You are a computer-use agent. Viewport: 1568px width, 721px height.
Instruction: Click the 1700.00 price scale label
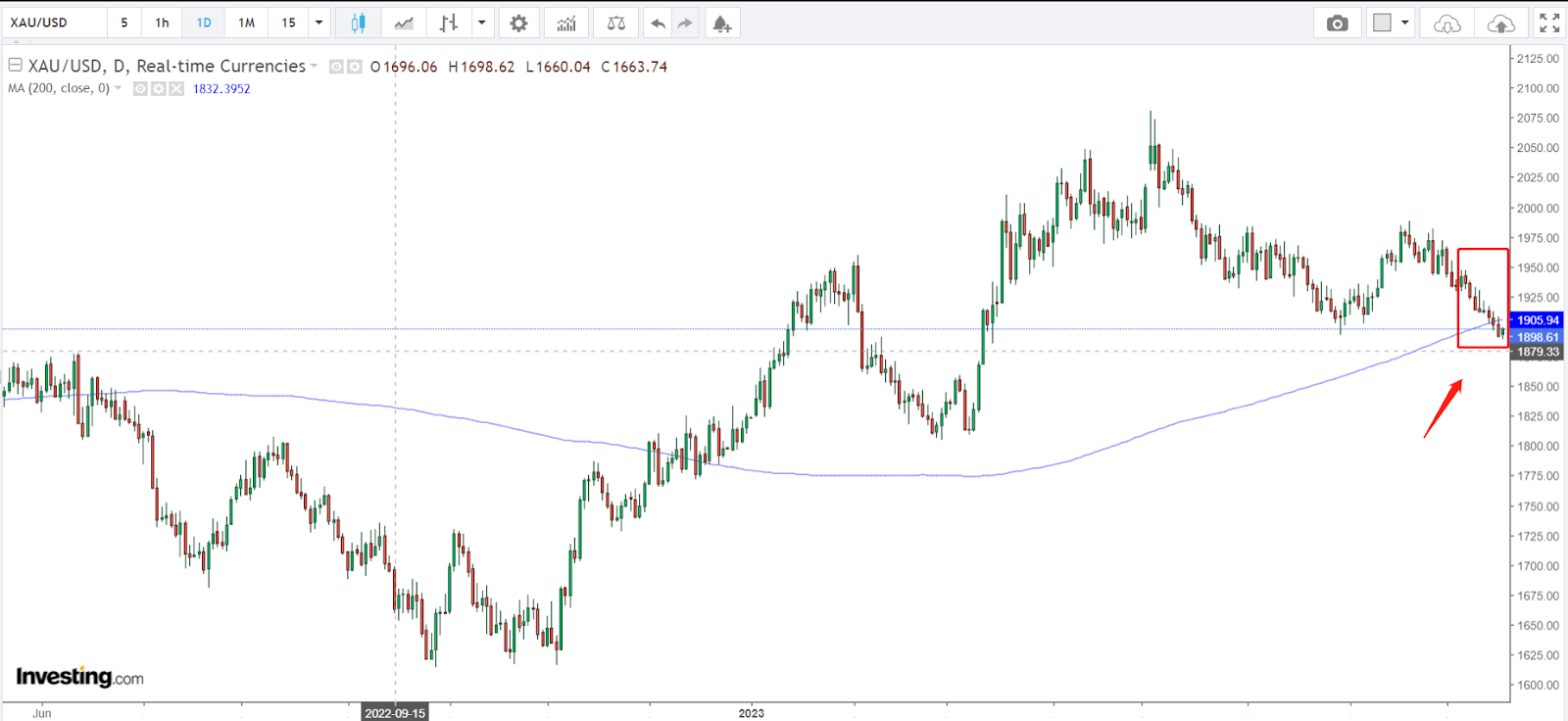click(x=1538, y=565)
